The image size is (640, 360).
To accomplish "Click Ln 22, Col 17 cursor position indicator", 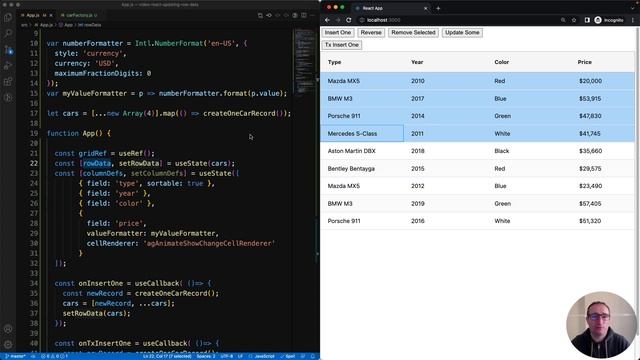I will 167,356.
